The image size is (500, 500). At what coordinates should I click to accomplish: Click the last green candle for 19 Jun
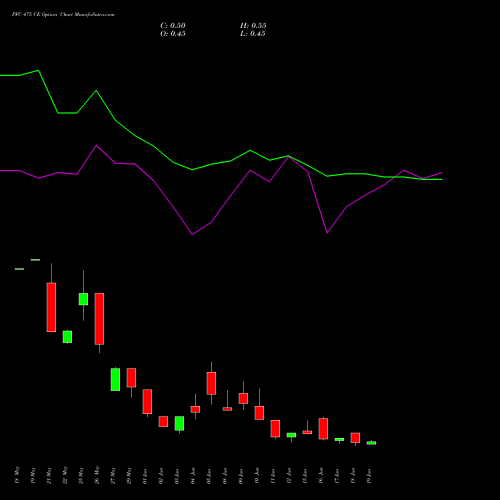[371, 443]
